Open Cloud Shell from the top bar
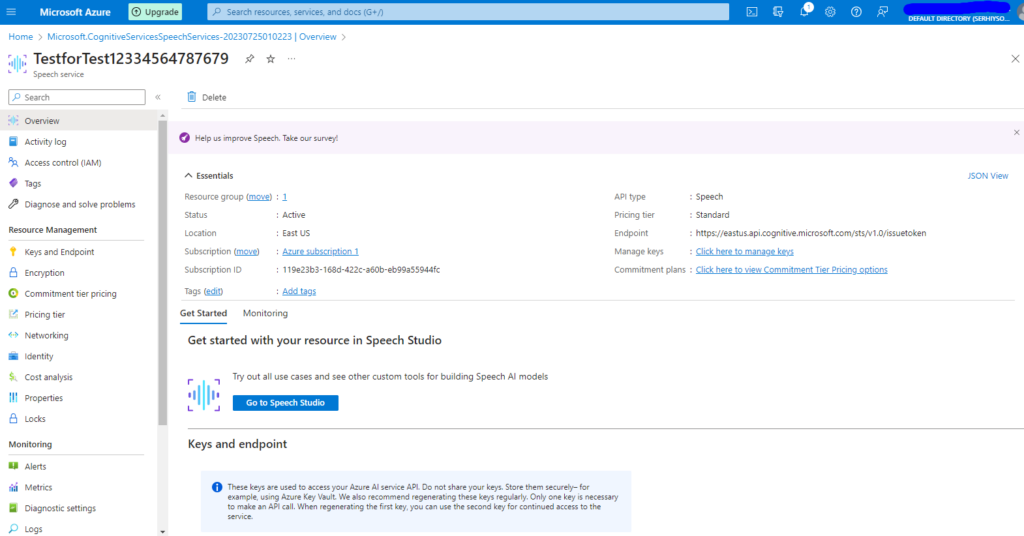1024x536 pixels. click(752, 12)
